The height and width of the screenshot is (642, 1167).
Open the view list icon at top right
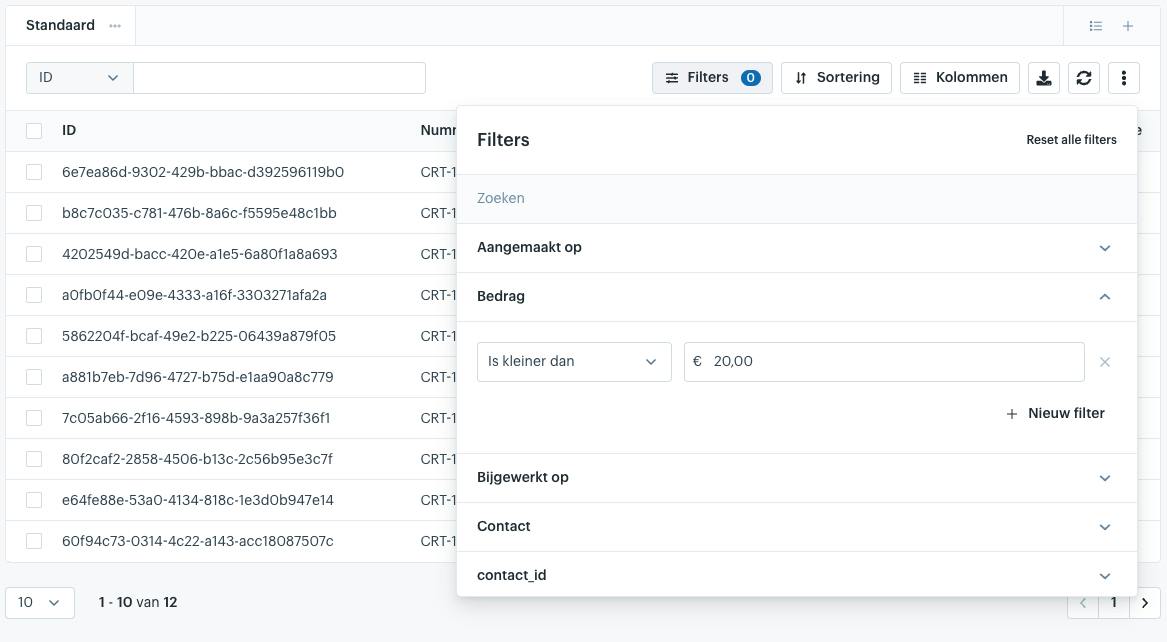pyautogui.click(x=1096, y=26)
